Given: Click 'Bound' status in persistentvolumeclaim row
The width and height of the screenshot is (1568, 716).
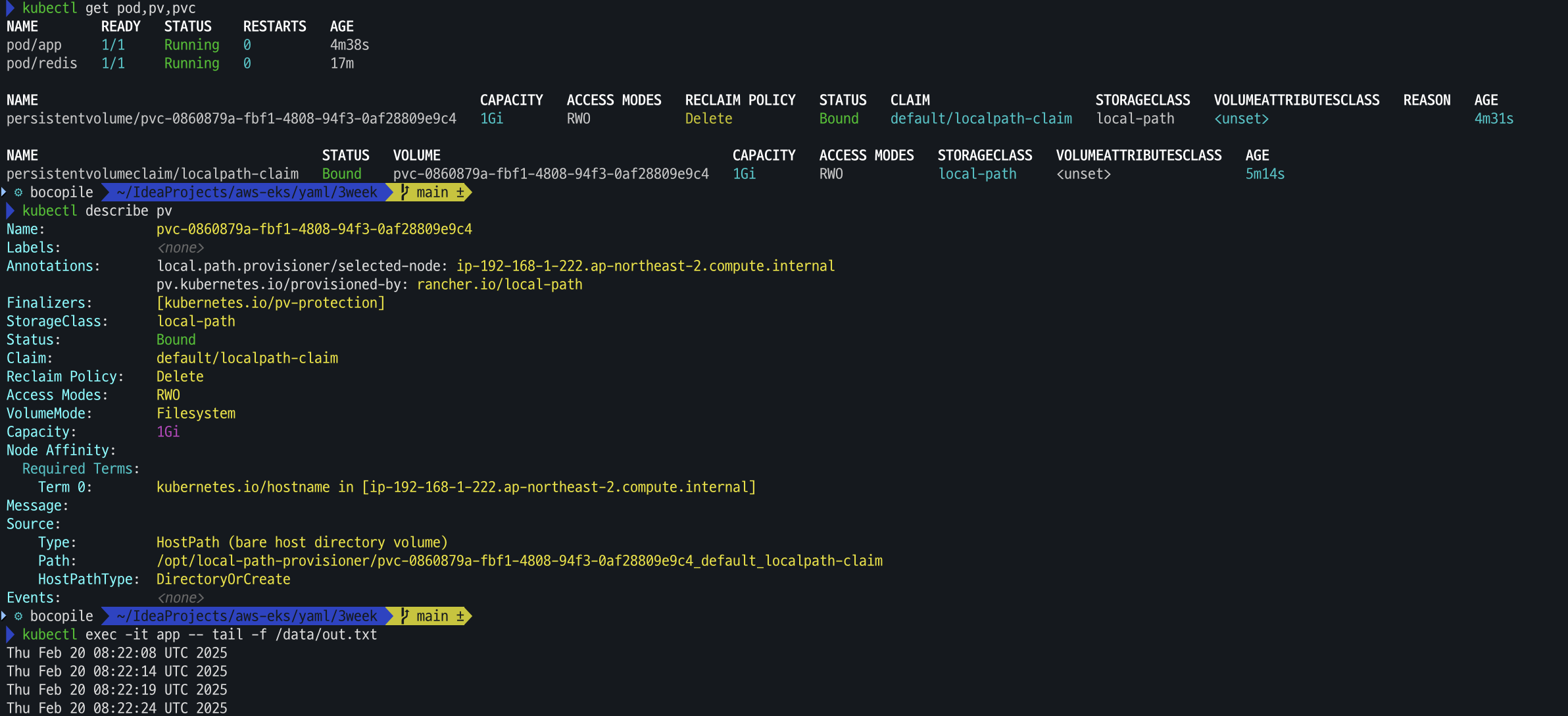Looking at the screenshot, I should coord(341,174).
